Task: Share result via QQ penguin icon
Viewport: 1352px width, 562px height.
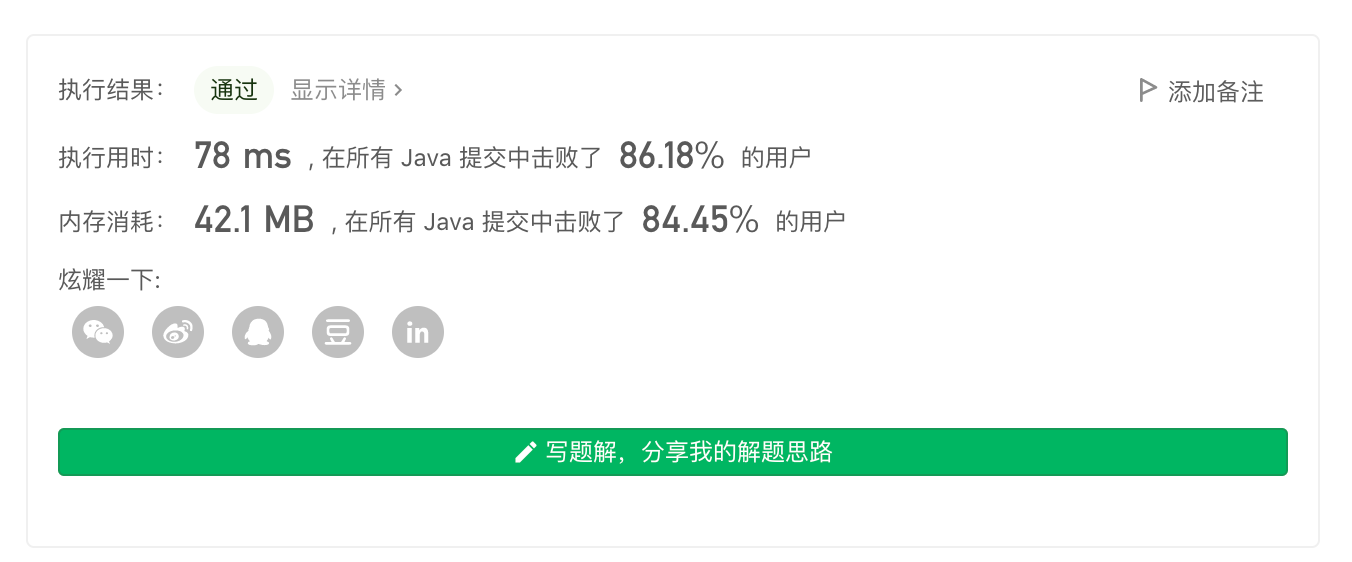Action: [x=258, y=332]
